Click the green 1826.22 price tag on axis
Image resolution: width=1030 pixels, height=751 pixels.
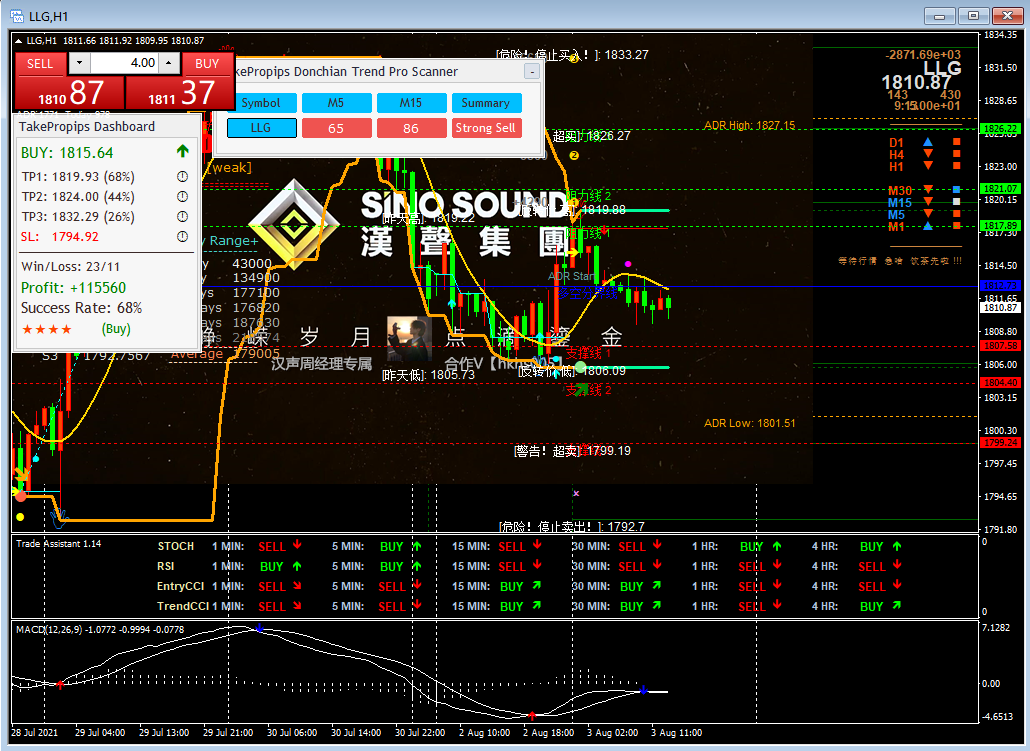tap(1000, 129)
